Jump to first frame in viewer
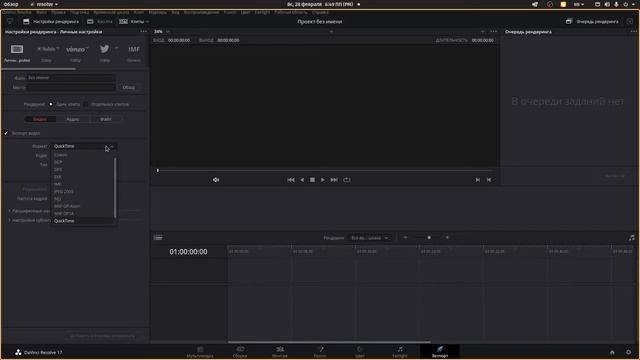This screenshot has height=360, width=640. click(x=291, y=180)
